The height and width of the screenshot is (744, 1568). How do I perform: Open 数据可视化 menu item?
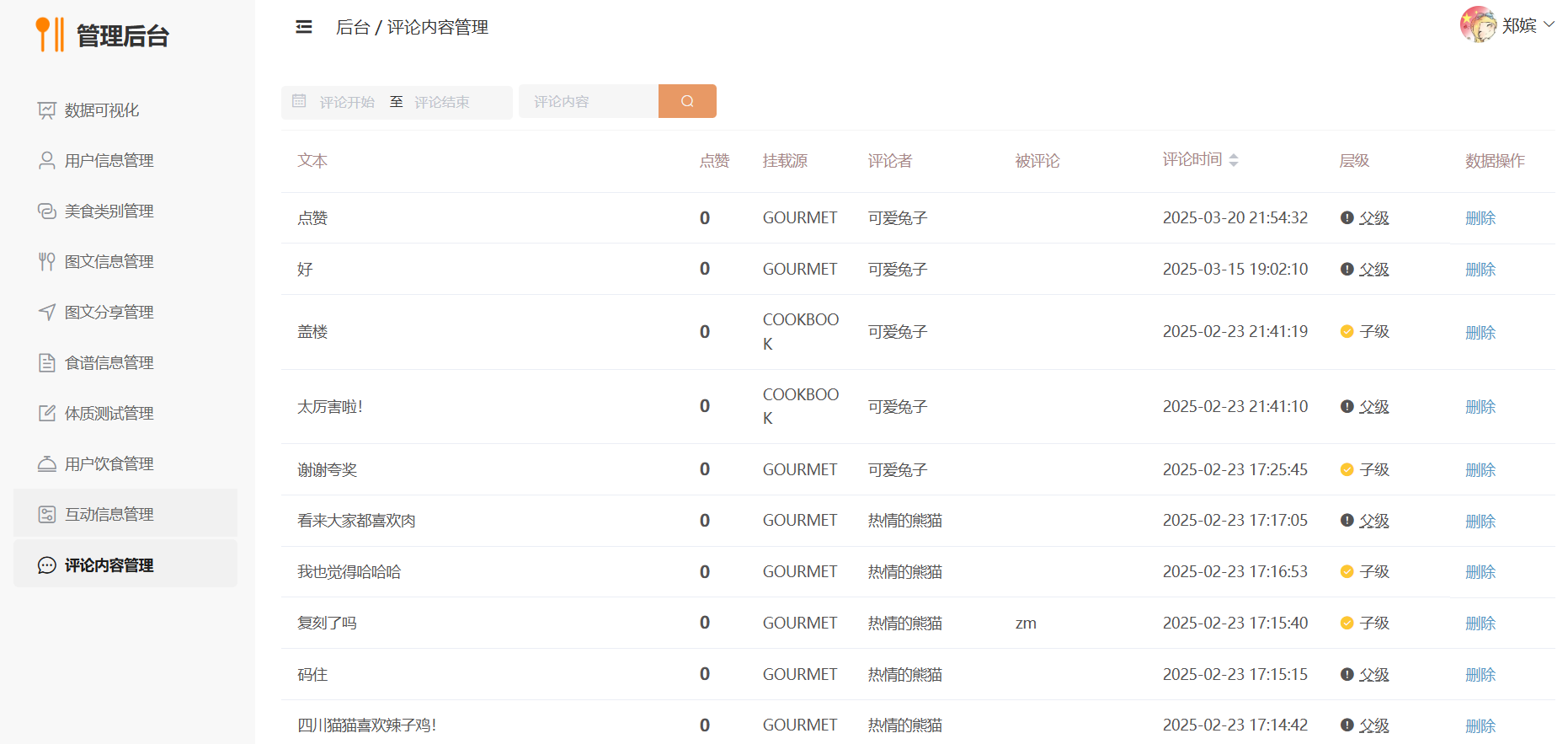(x=125, y=110)
